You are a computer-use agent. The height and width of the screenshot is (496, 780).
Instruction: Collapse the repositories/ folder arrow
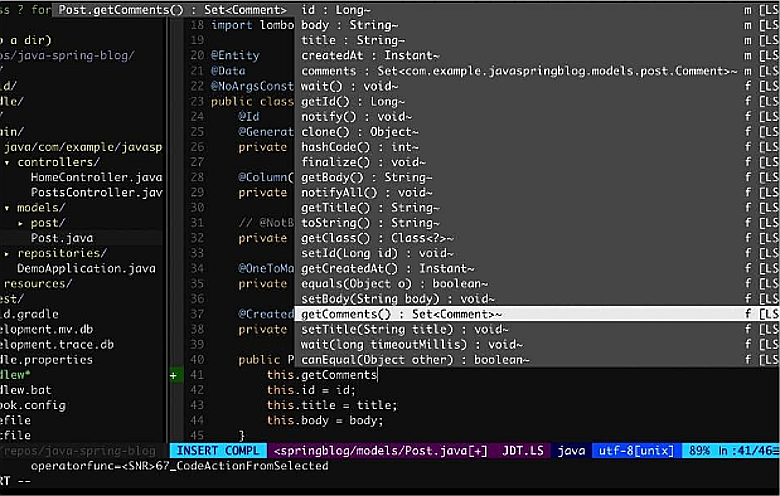coord(8,253)
